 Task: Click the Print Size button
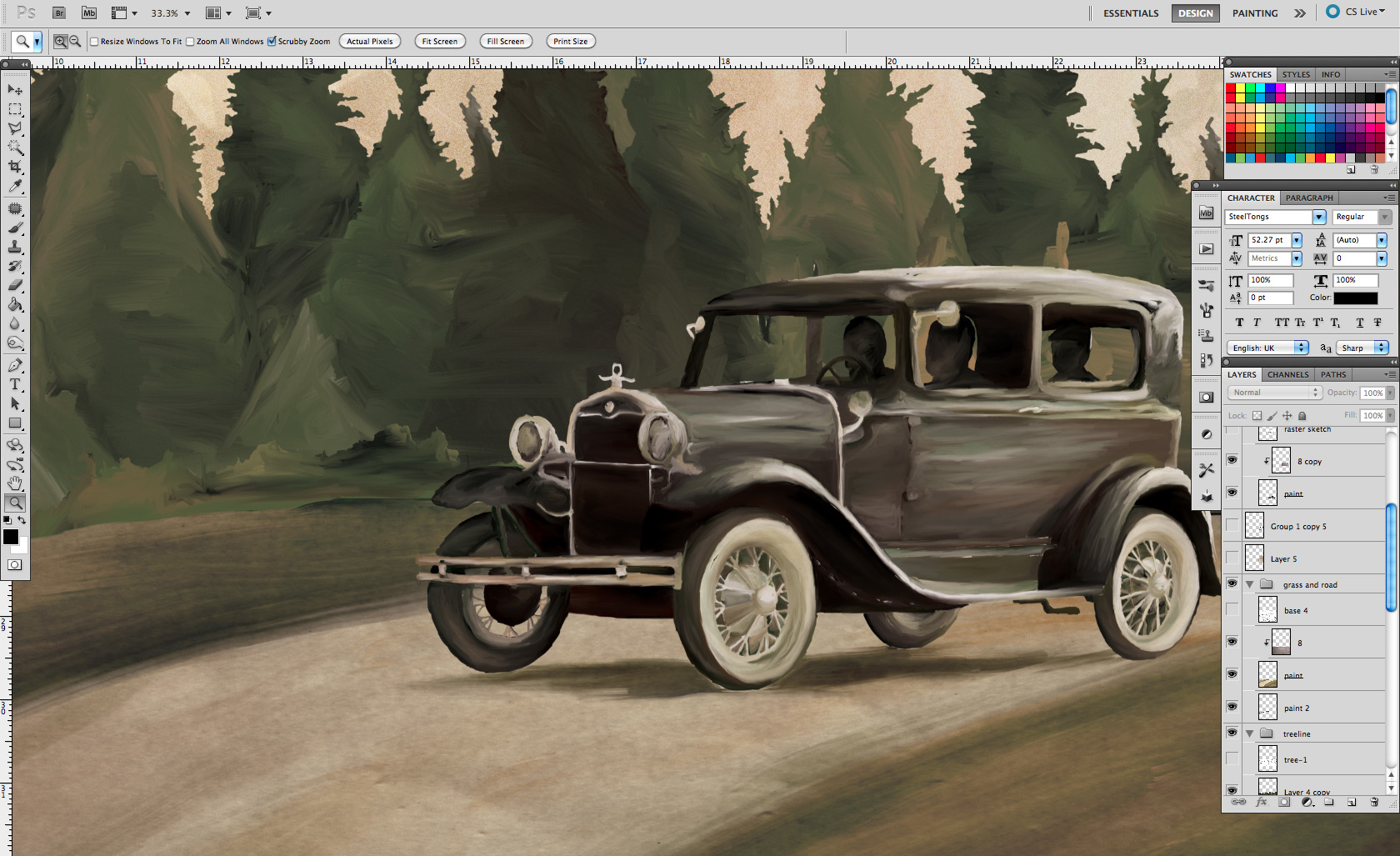point(571,41)
